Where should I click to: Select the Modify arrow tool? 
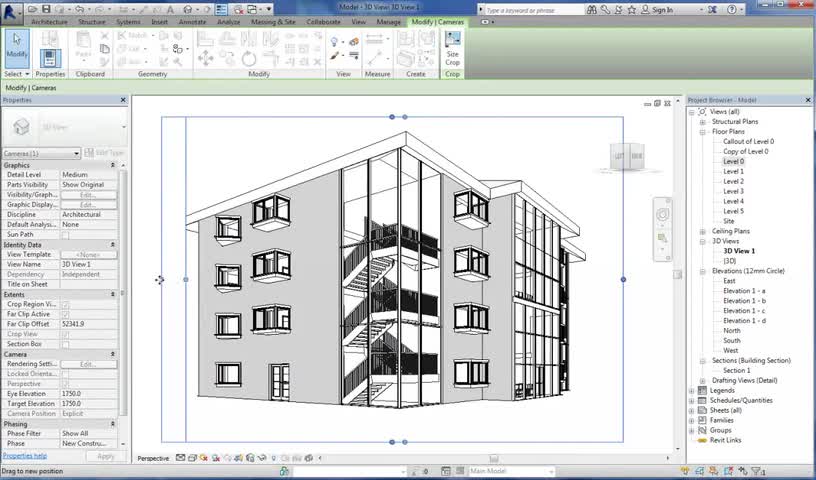coord(17,48)
